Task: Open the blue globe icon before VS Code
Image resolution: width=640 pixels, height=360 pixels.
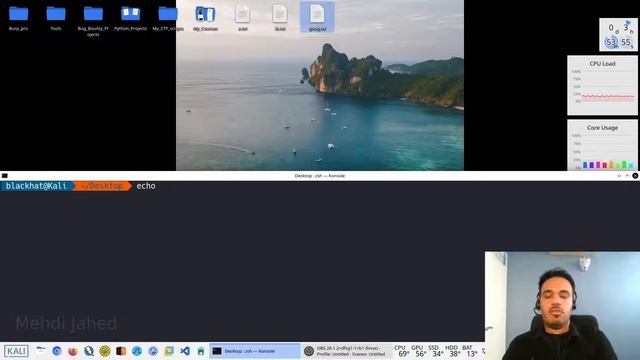Action: tap(153, 351)
